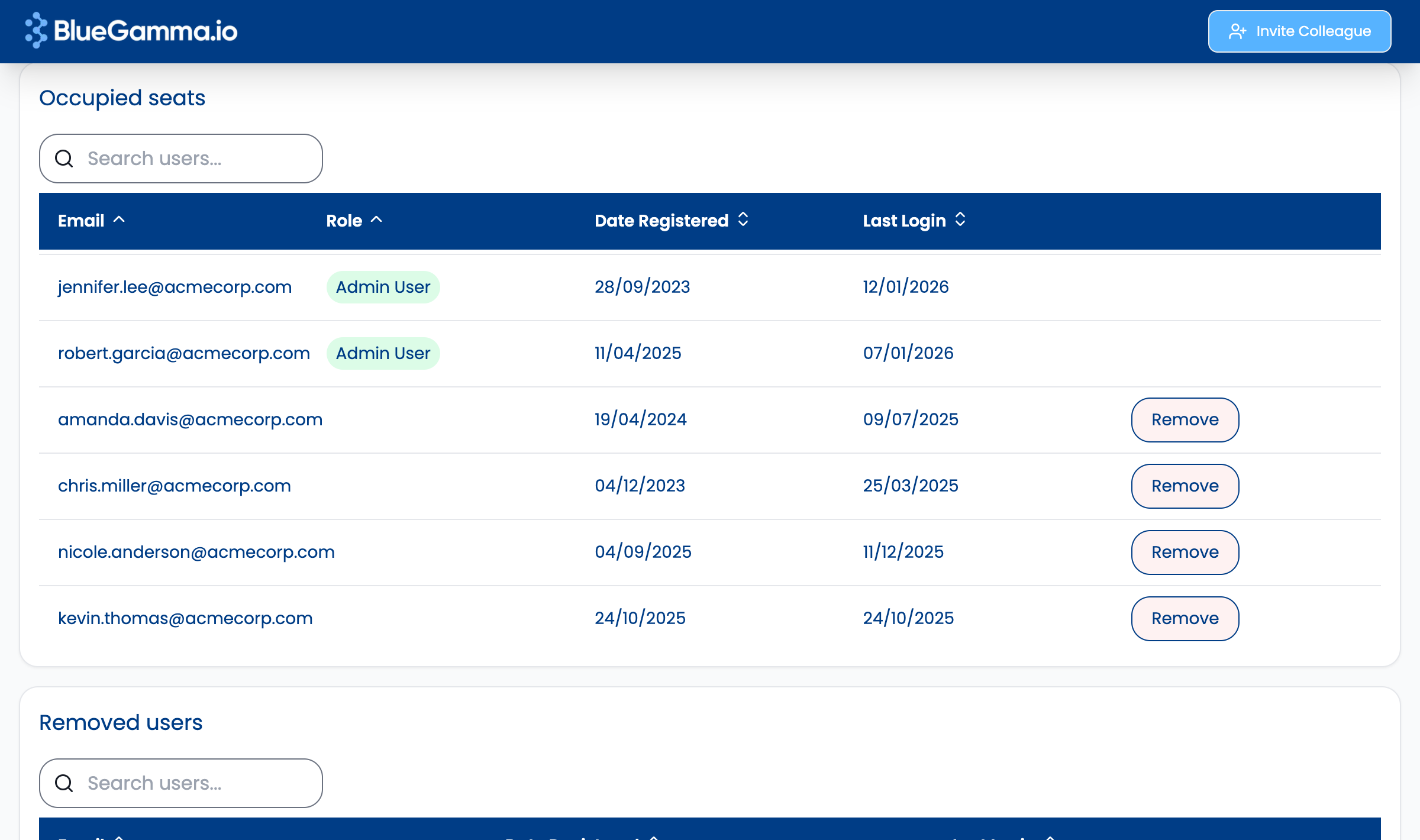Click chris.miller@acmecorp.com email
1420x840 pixels.
tap(175, 486)
